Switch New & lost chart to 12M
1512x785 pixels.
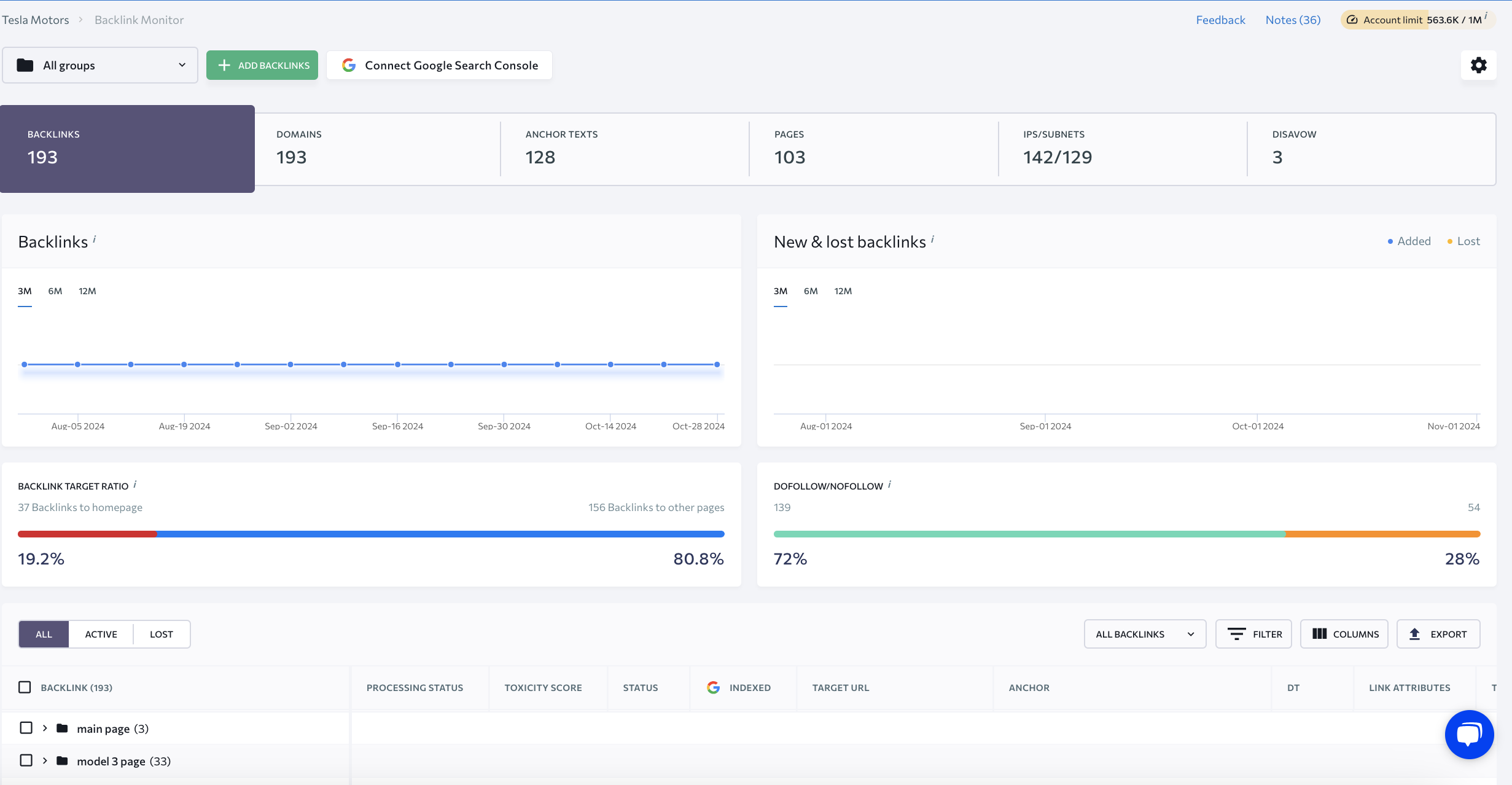click(x=843, y=291)
